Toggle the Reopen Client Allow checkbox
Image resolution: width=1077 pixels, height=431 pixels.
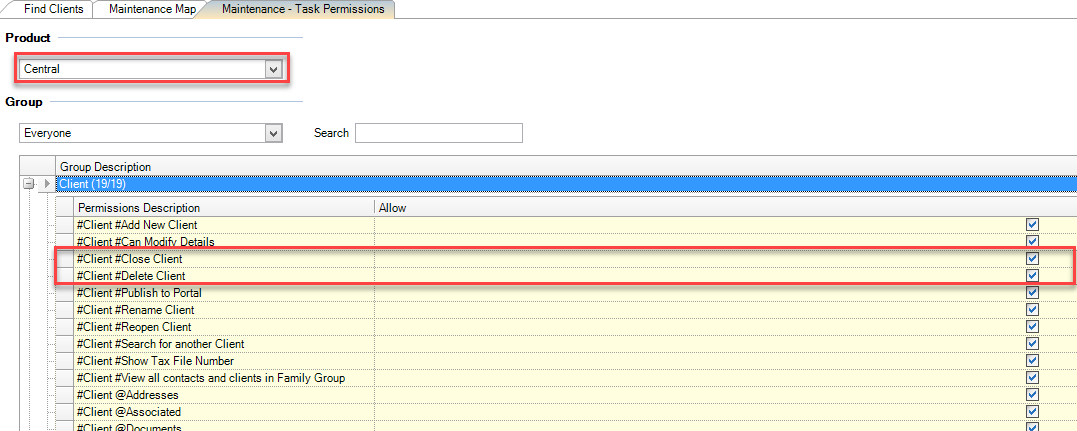pyautogui.click(x=1033, y=327)
